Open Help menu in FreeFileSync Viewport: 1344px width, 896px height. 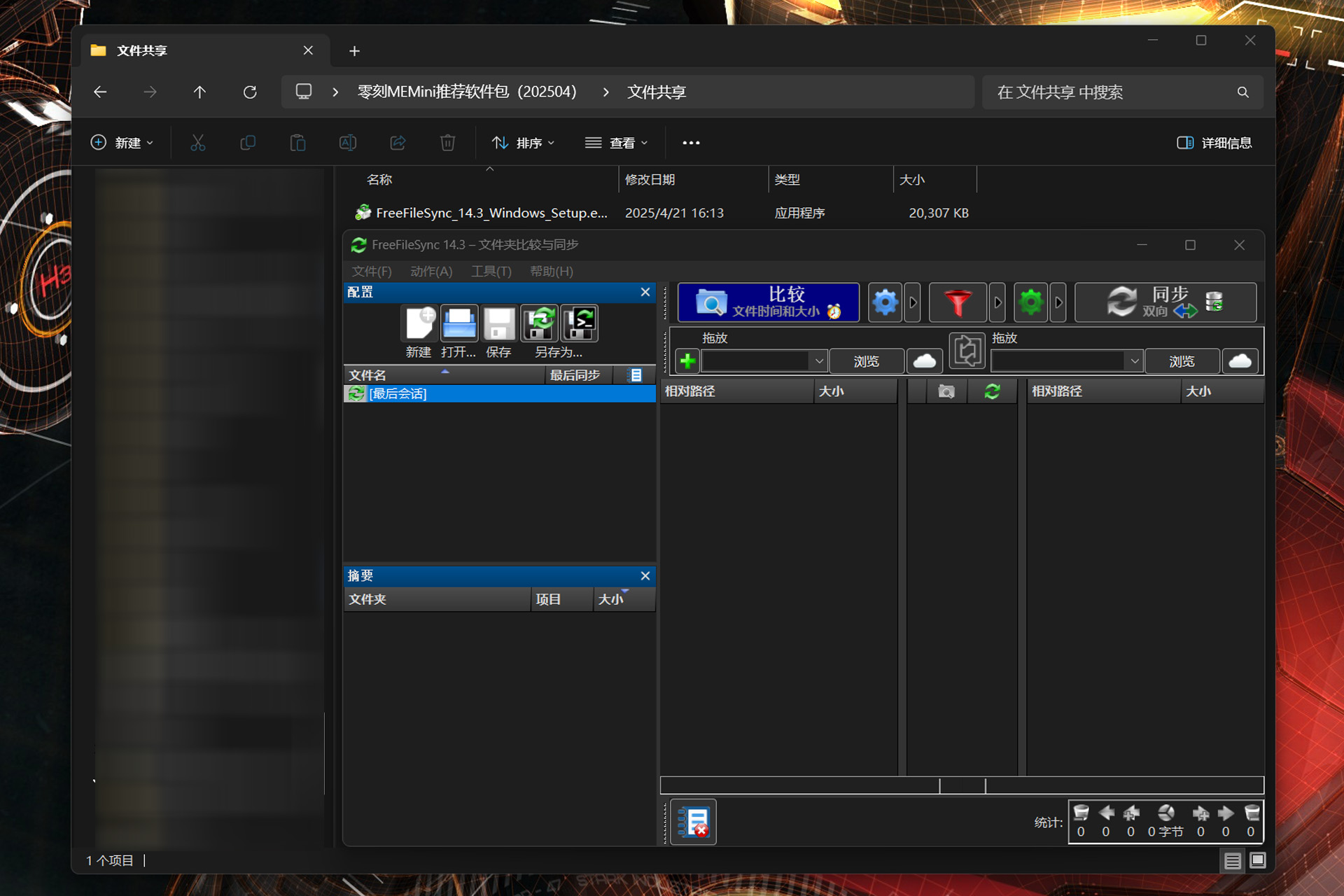552,271
